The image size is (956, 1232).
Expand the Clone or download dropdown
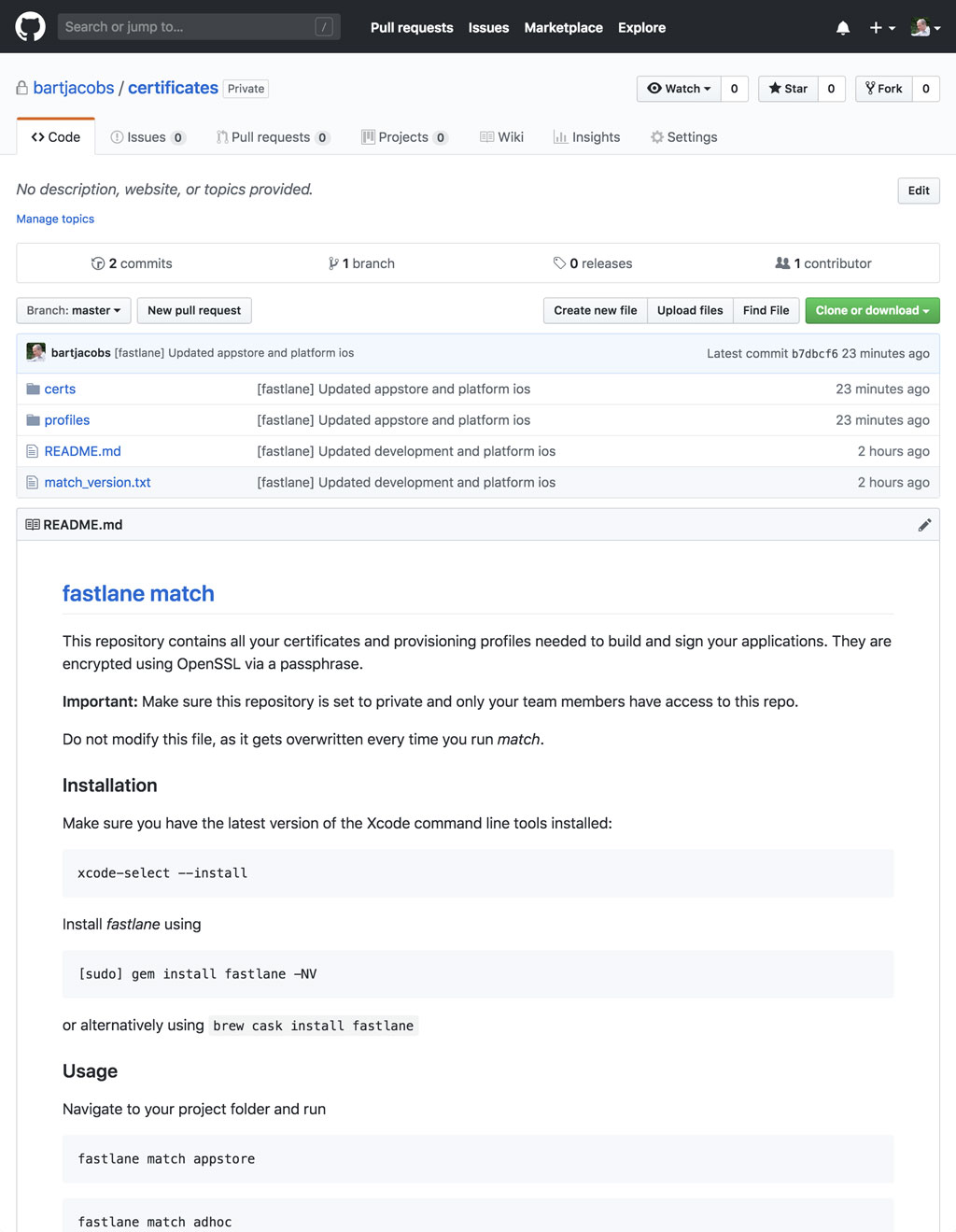pos(871,310)
